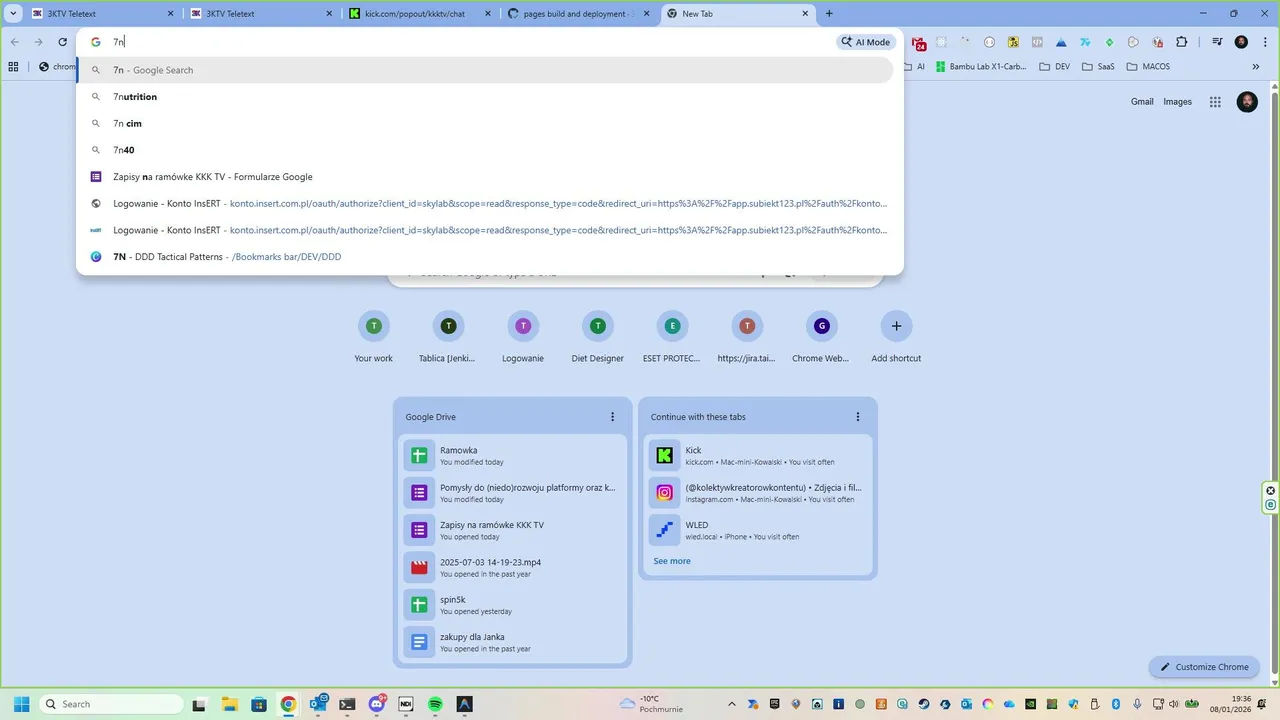
Task: Open 'Pomysły do (niedo)rozwoju platformy' Drive form
Action: point(515,493)
